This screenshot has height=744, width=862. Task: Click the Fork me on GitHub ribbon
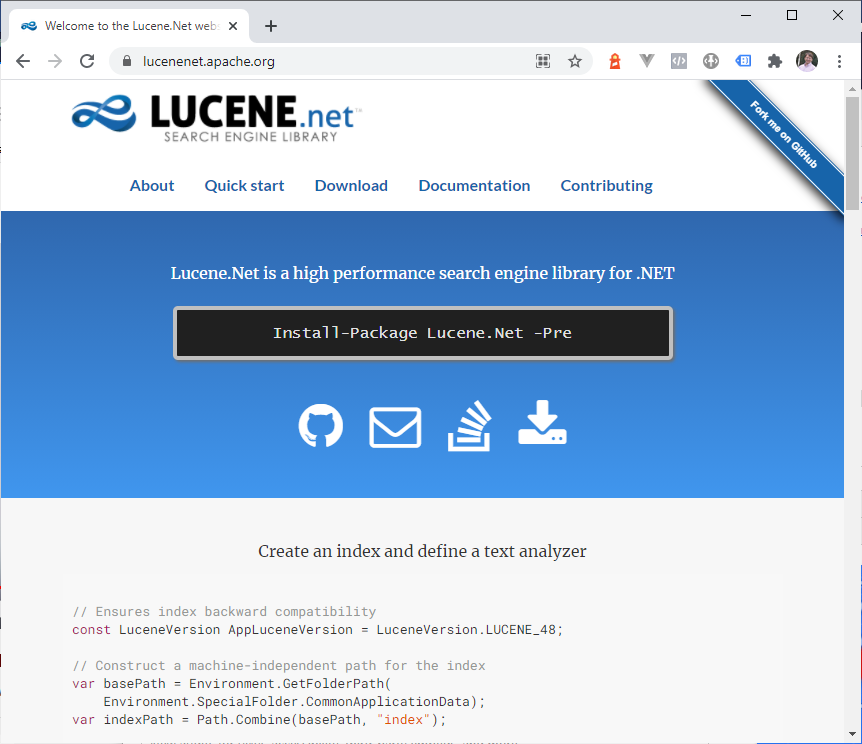pos(783,135)
